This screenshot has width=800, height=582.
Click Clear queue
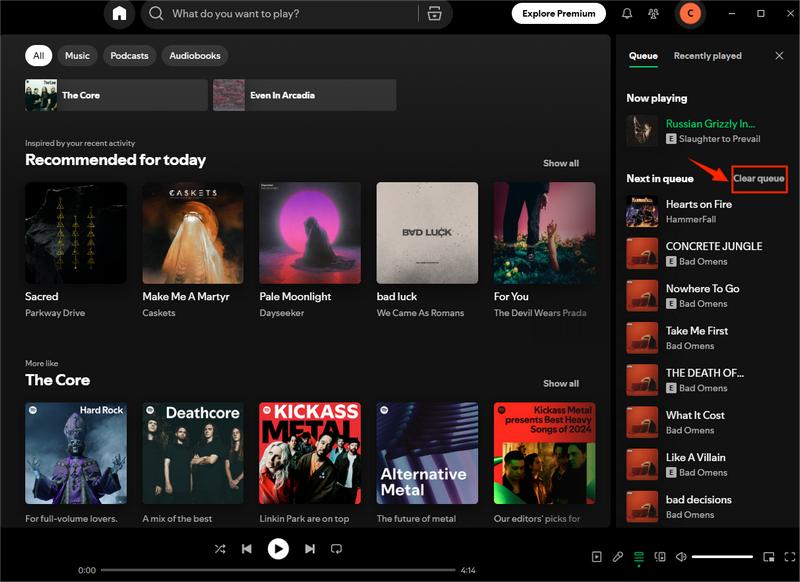pyautogui.click(x=759, y=179)
